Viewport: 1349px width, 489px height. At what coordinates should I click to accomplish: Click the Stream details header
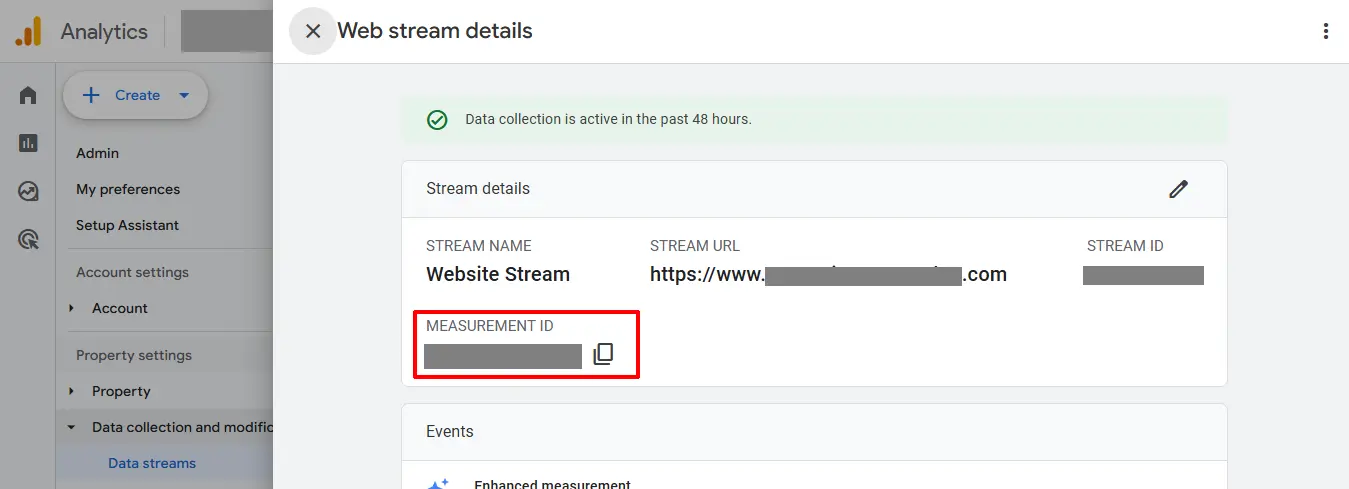478,189
